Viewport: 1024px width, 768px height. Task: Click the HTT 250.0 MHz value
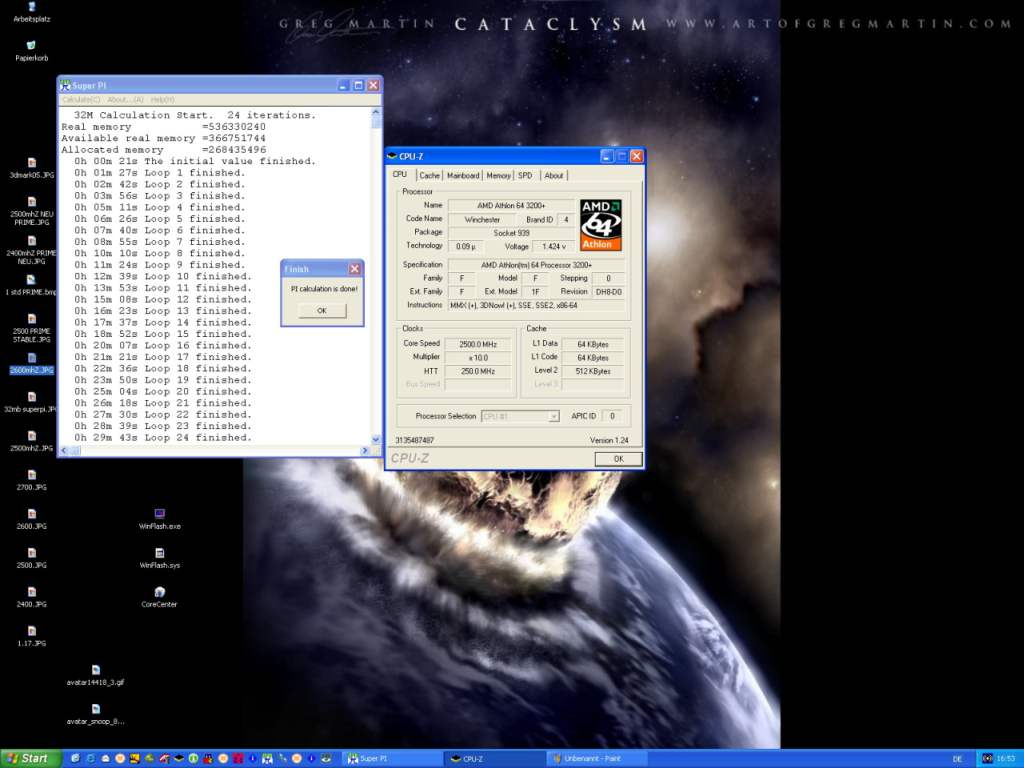click(478, 372)
